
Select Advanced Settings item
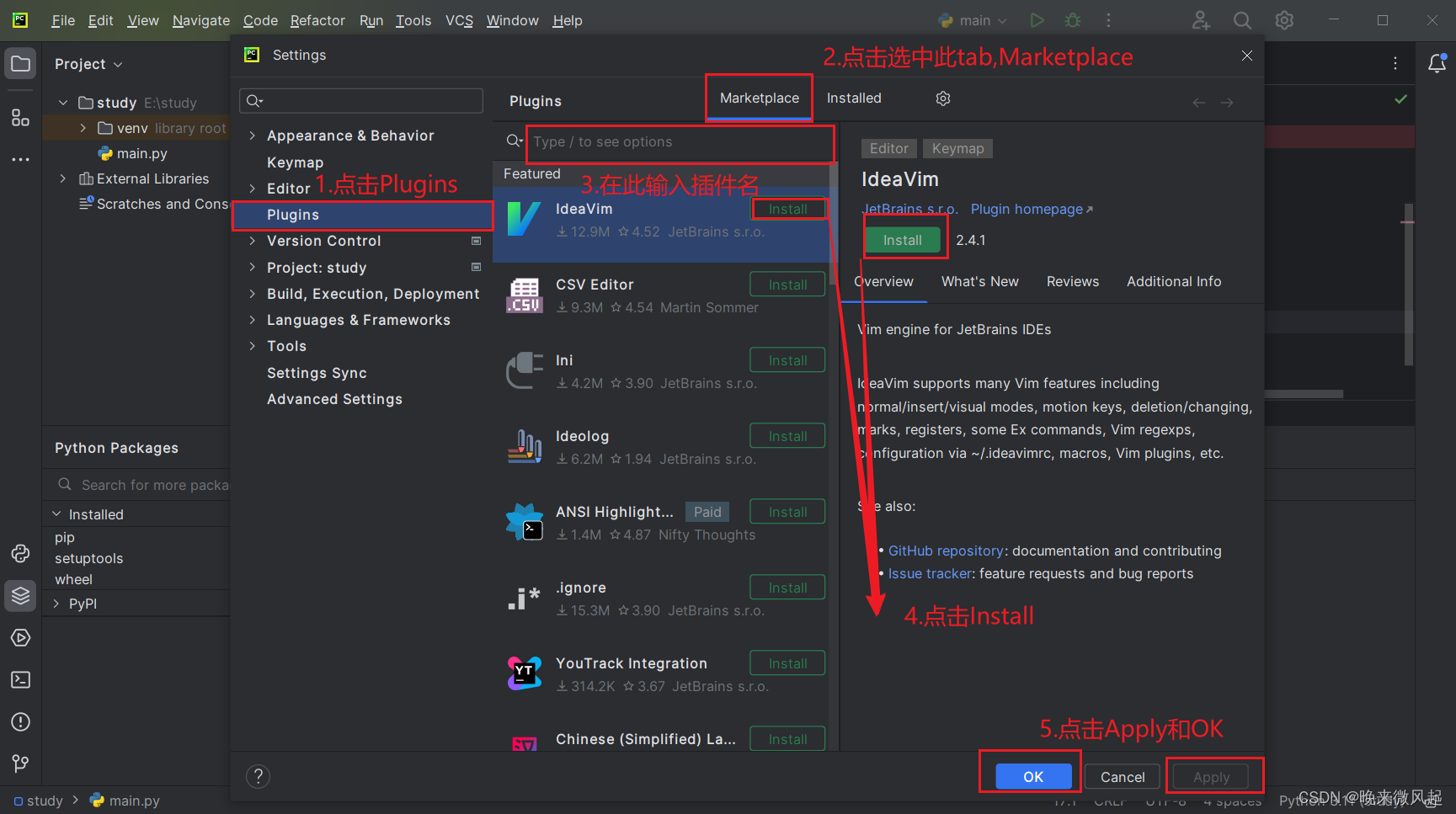(x=334, y=399)
